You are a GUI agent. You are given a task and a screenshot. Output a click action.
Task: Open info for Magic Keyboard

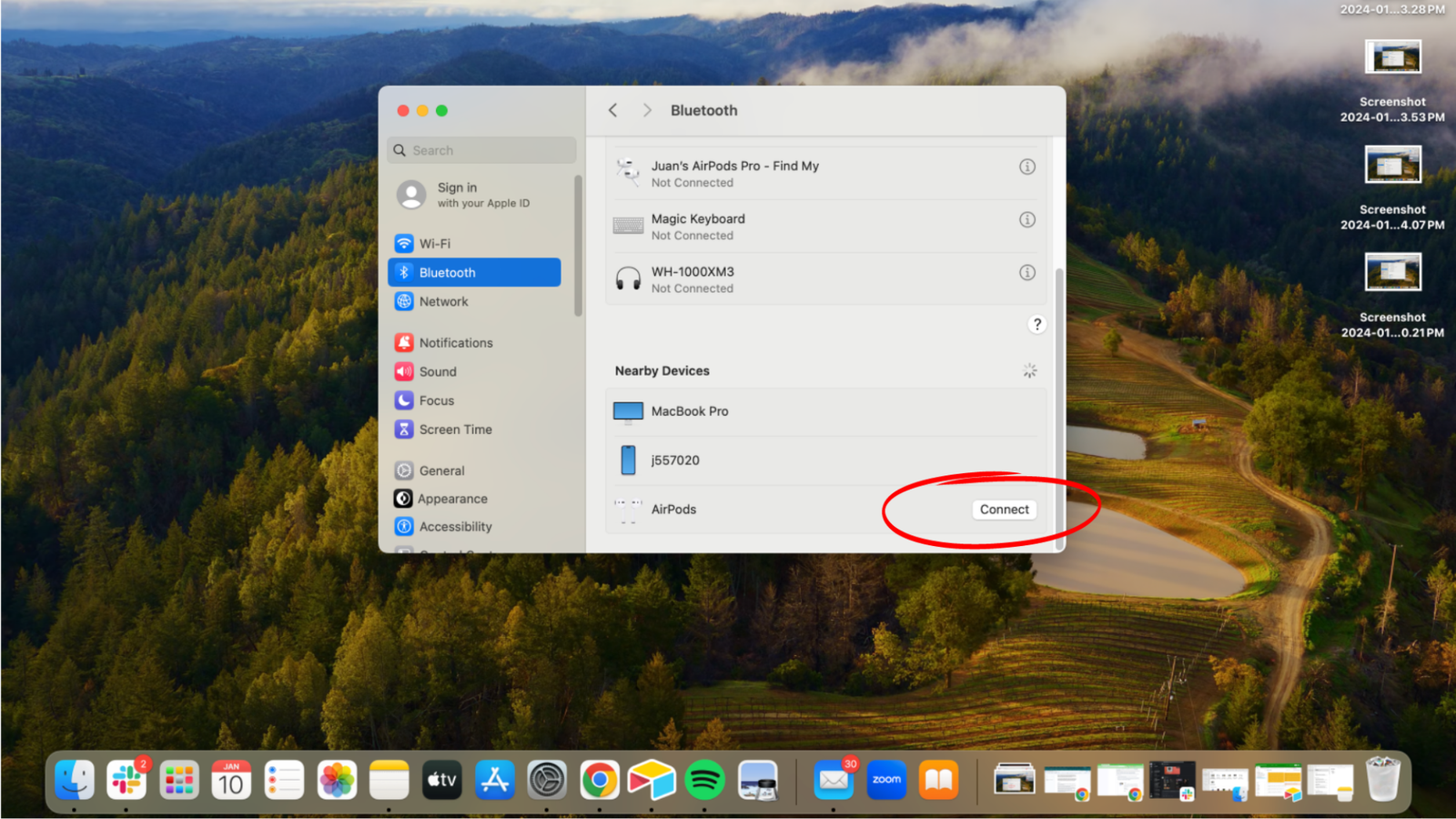[x=1027, y=219]
